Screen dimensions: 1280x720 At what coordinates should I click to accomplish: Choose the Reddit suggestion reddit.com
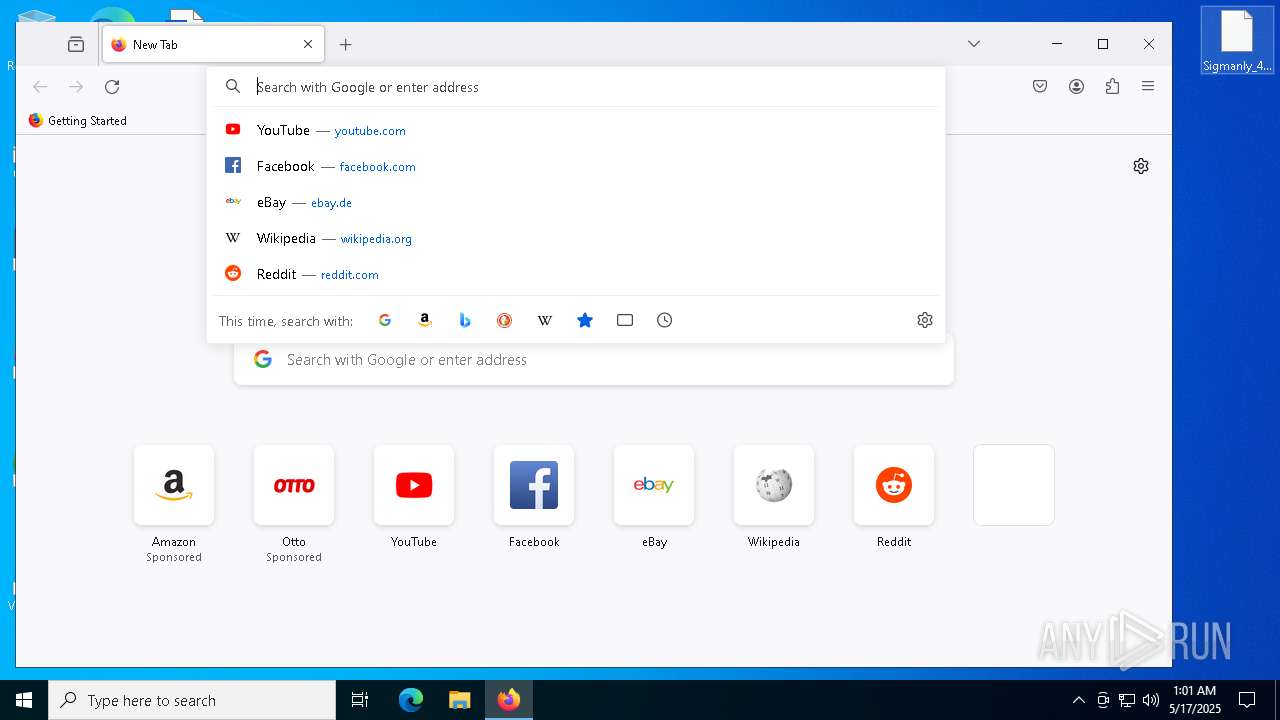576,274
